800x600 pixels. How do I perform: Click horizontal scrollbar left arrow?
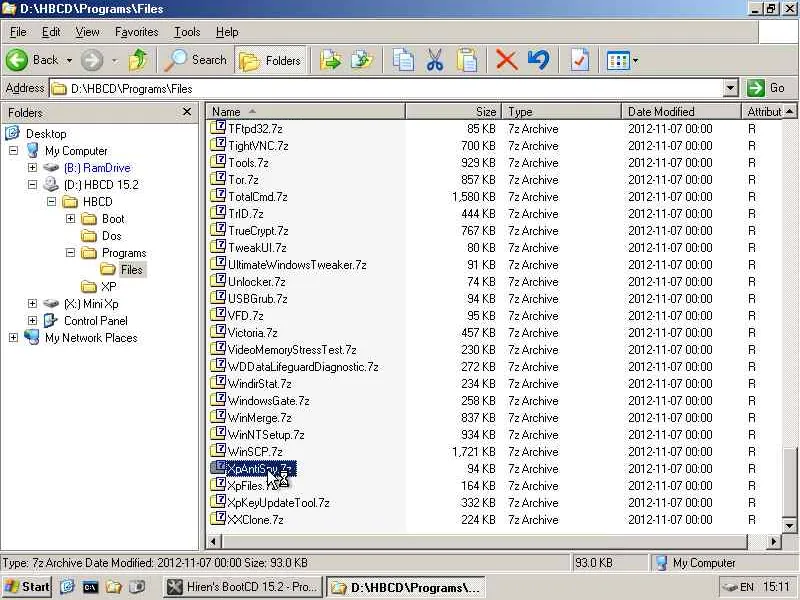(213, 541)
